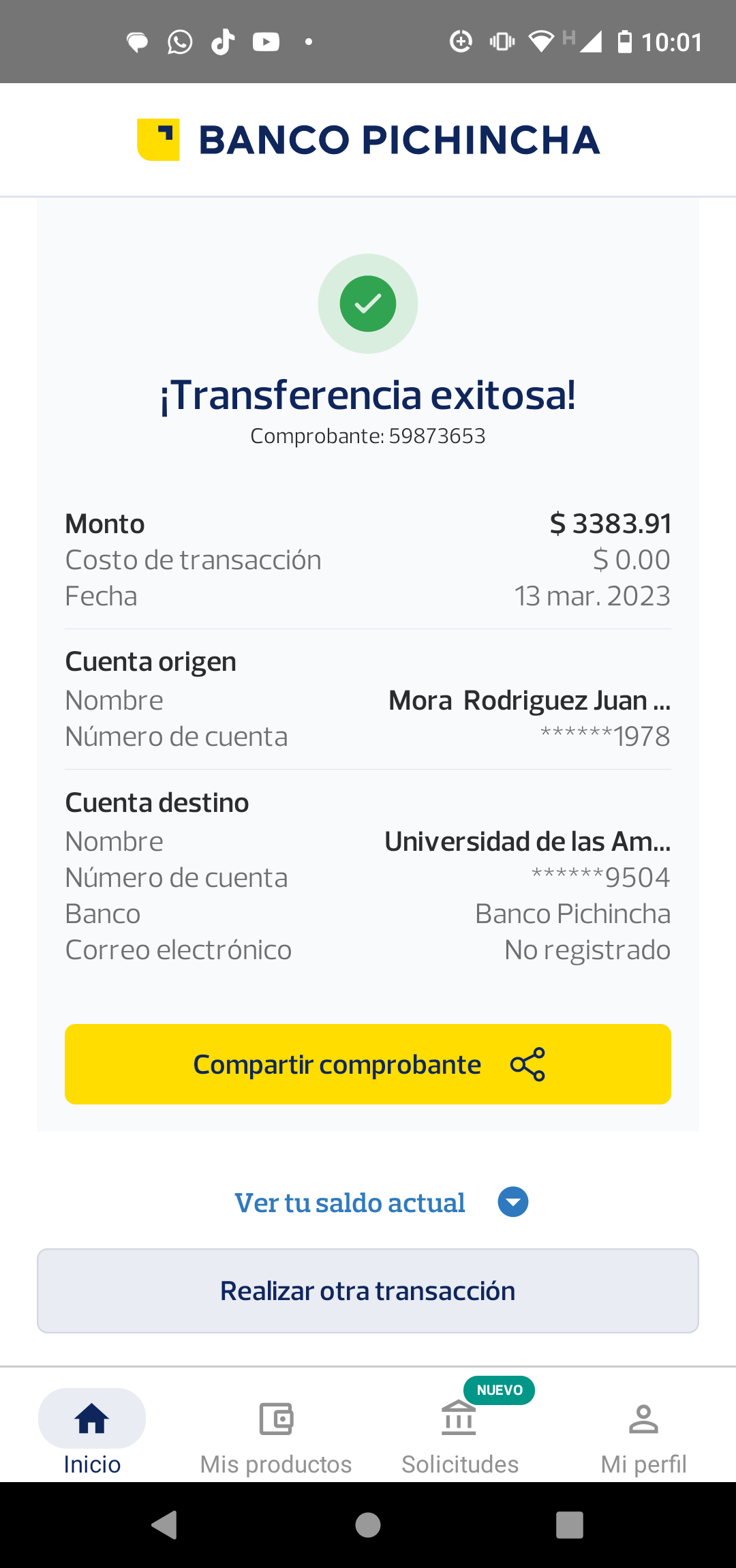Expand the blue saldo actual dropdown arrow
The image size is (736, 1568).
(x=513, y=1202)
